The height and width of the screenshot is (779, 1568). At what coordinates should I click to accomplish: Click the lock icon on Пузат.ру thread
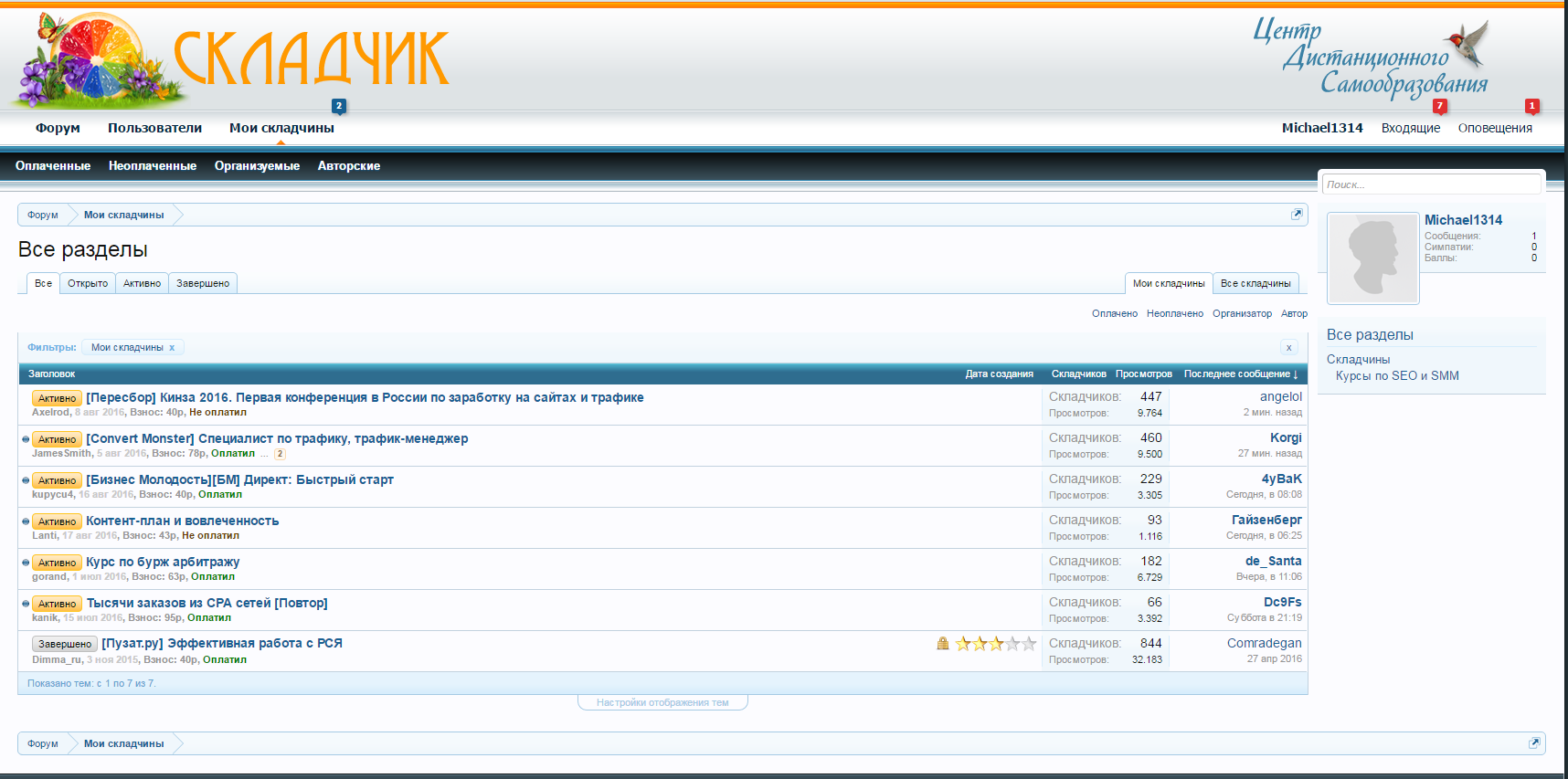pyautogui.click(x=942, y=644)
